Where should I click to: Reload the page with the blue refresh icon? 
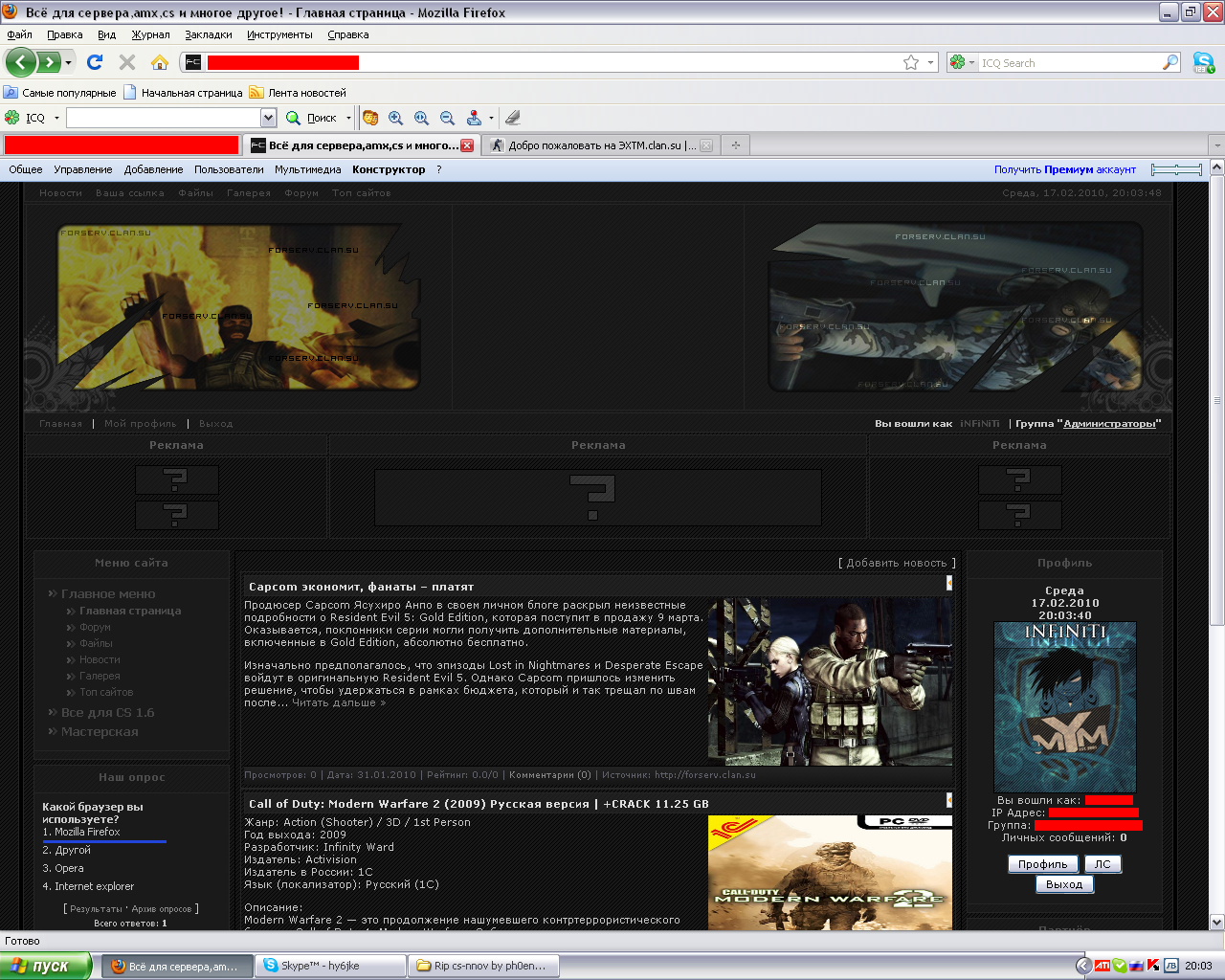tap(95, 62)
